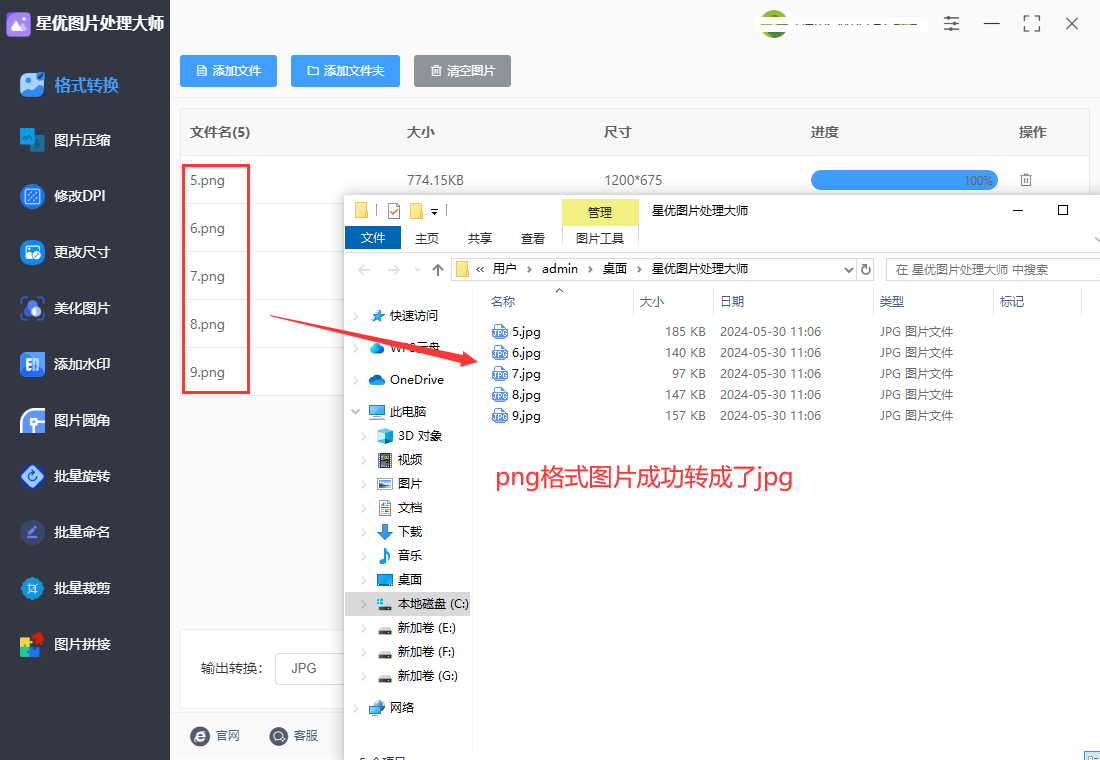Image resolution: width=1100 pixels, height=760 pixels.
Task: Expand the OneDrive tree node
Action: coord(356,380)
